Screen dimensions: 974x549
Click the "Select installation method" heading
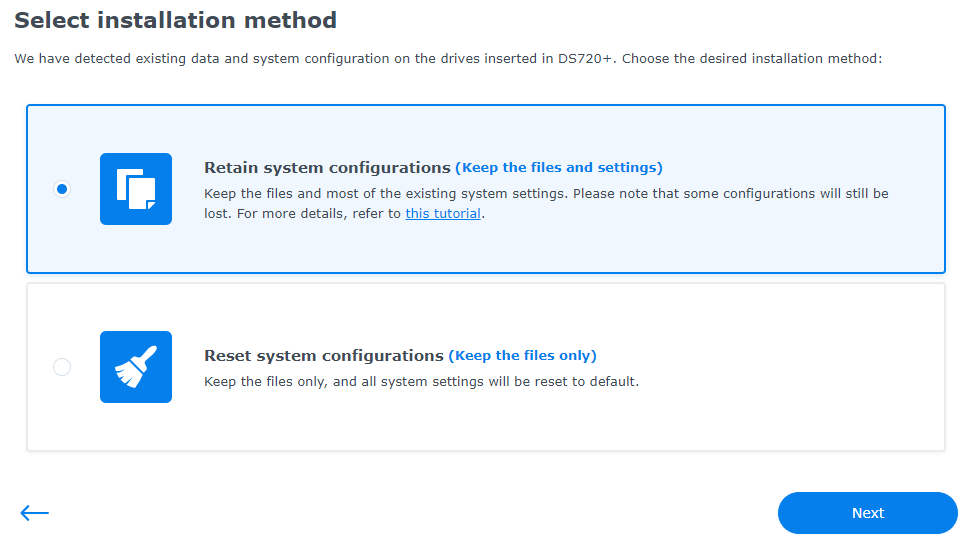(x=176, y=20)
